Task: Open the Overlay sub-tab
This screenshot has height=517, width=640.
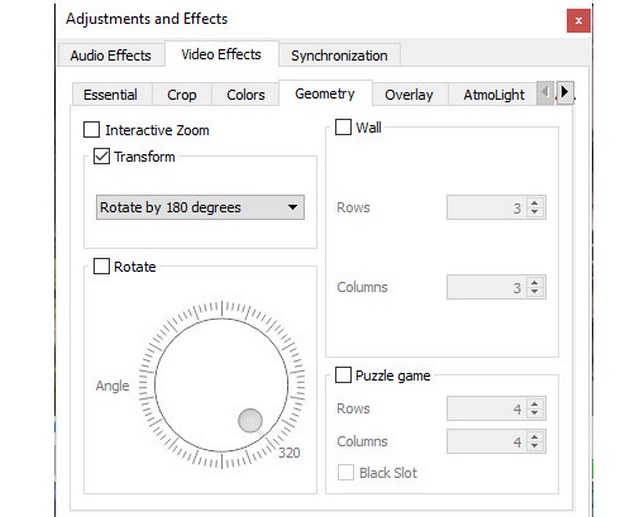Action: (x=409, y=95)
